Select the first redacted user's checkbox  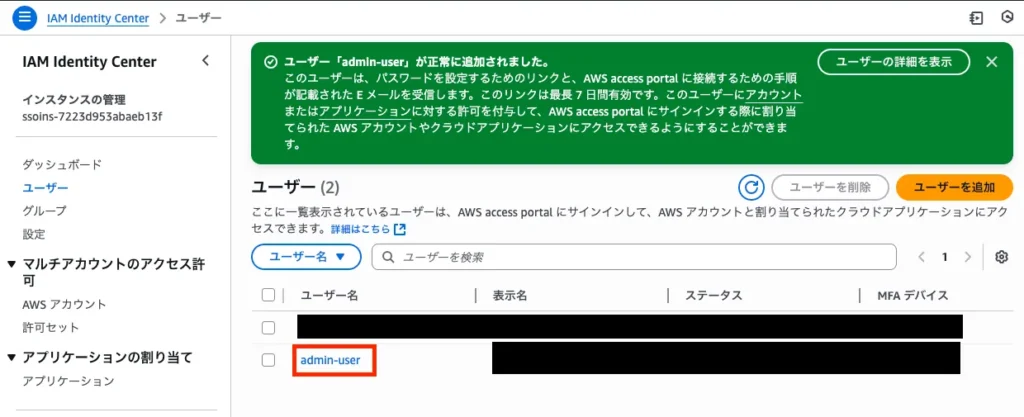click(268, 327)
